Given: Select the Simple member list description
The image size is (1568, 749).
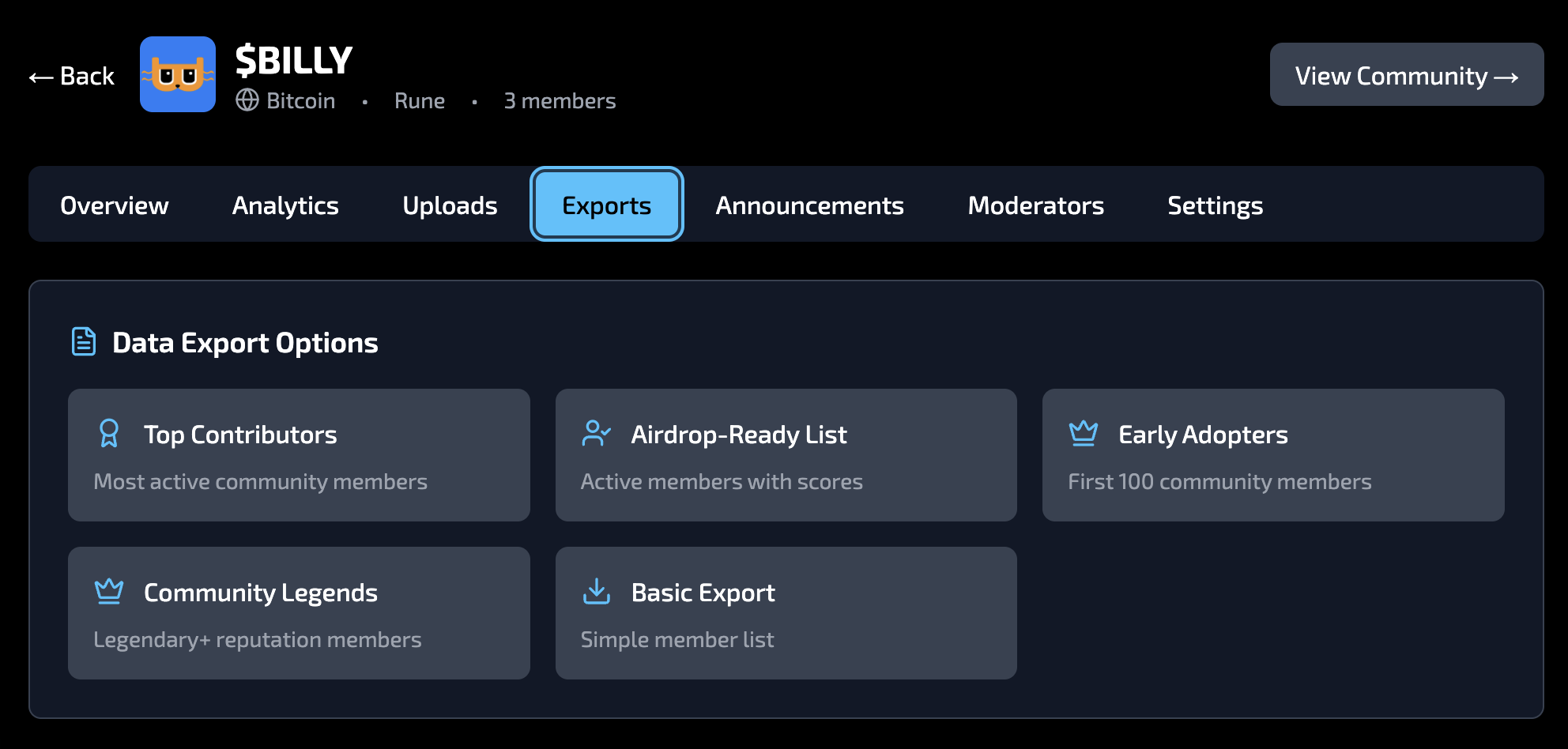Looking at the screenshot, I should point(677,640).
